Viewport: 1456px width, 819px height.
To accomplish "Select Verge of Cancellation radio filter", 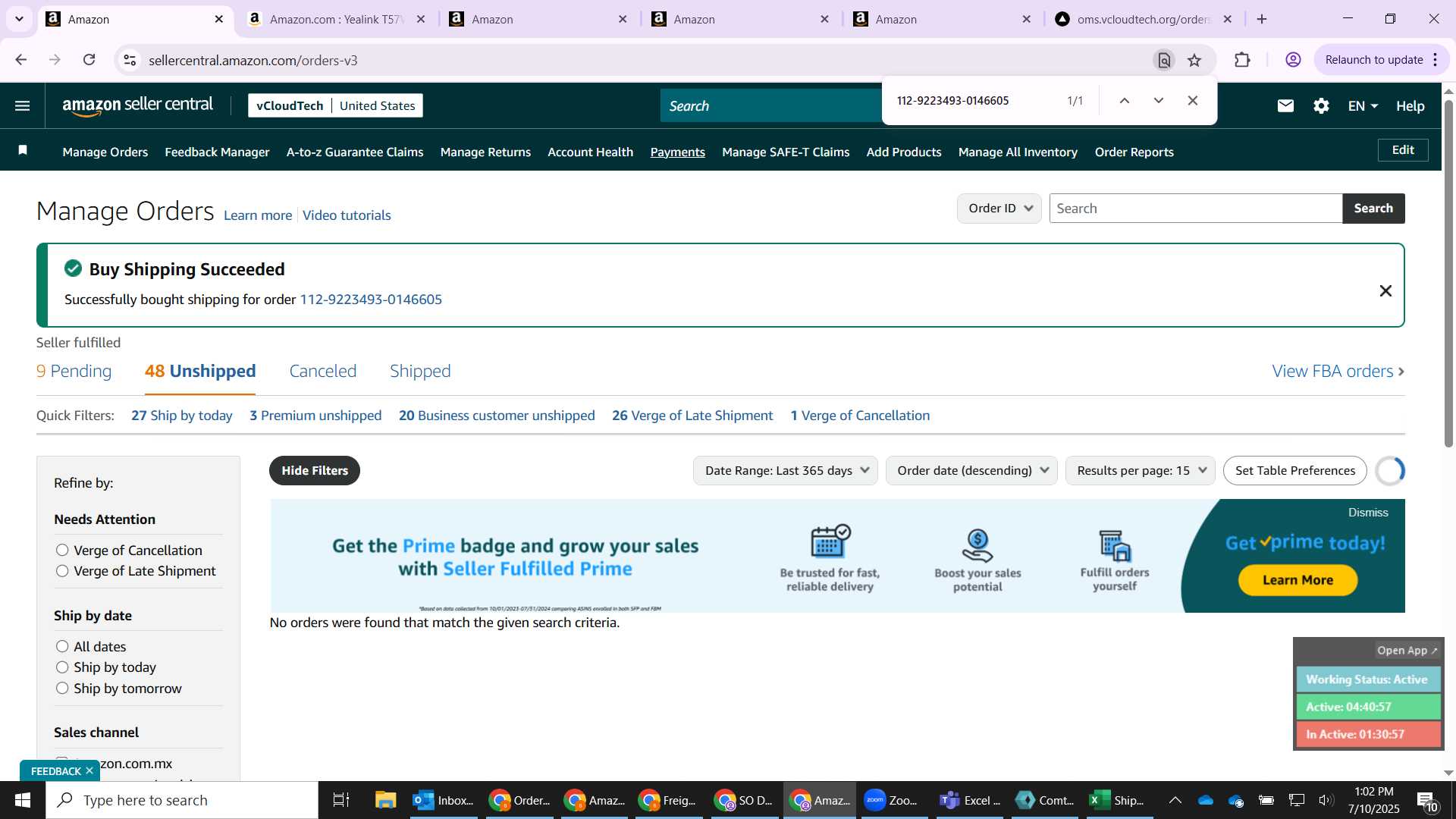I will point(62,550).
